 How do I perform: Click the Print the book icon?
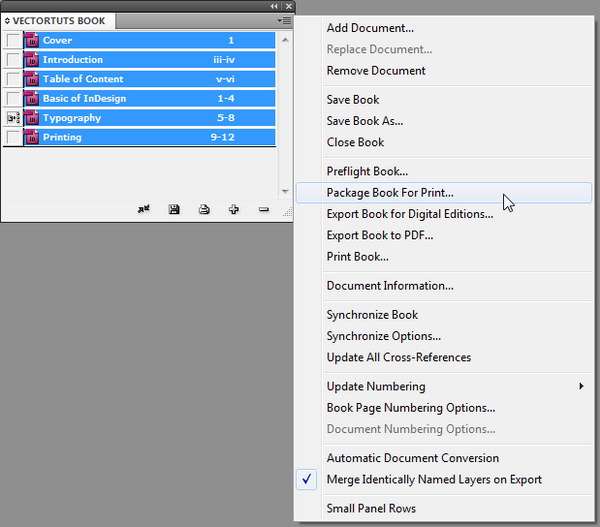click(x=204, y=209)
